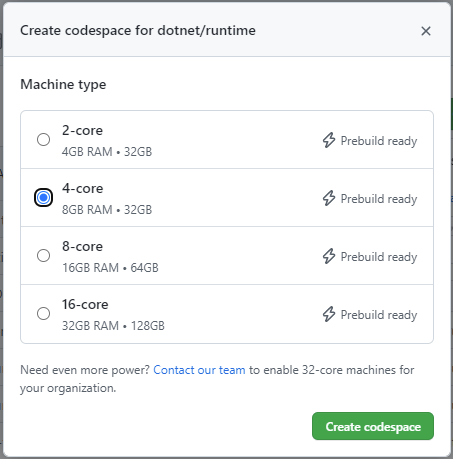Click Prebuild ready text in 16-core row
453x459 pixels.
click(x=379, y=315)
